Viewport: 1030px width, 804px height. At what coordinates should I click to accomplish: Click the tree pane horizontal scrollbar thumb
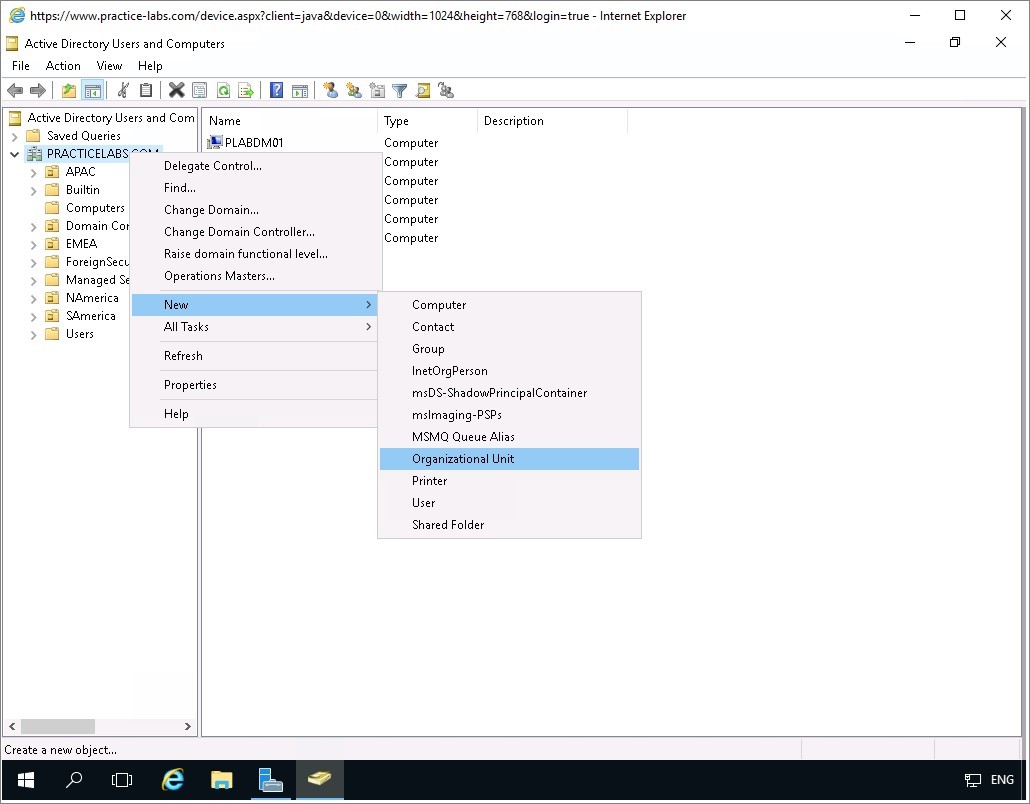coord(58,727)
